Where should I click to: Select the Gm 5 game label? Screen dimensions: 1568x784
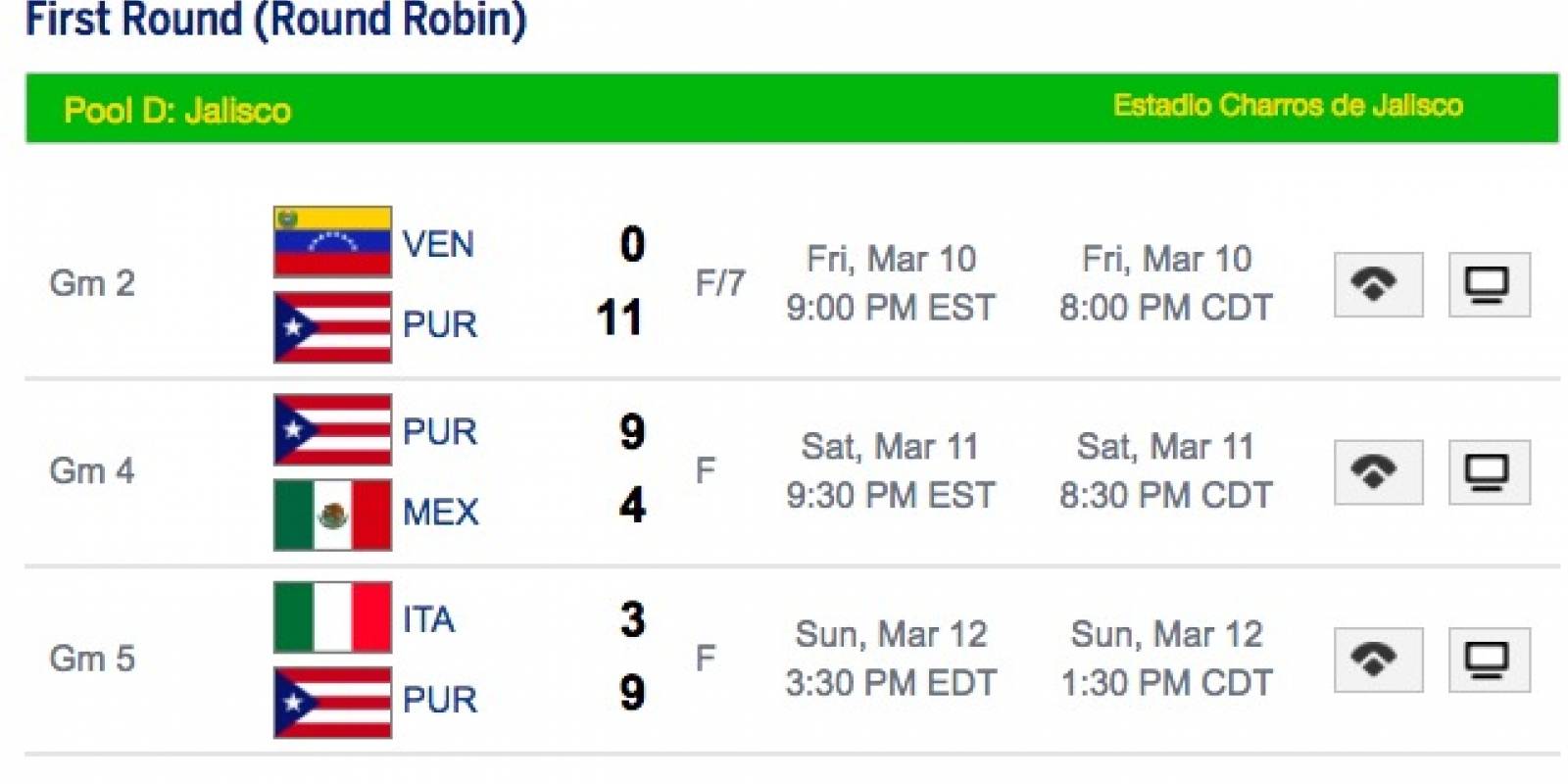tap(92, 659)
